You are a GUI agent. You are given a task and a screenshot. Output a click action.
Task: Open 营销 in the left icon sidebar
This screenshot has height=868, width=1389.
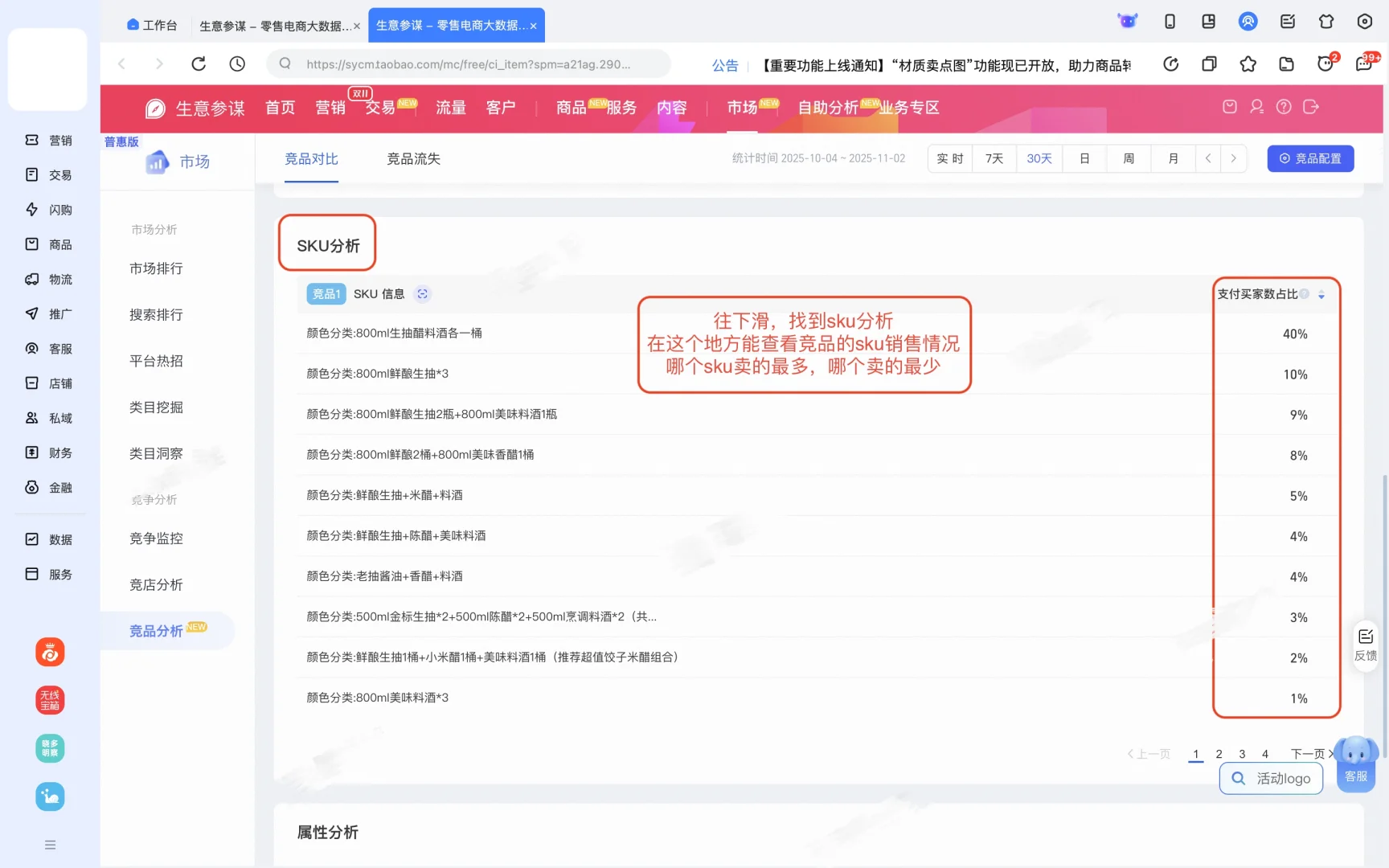pyautogui.click(x=48, y=141)
